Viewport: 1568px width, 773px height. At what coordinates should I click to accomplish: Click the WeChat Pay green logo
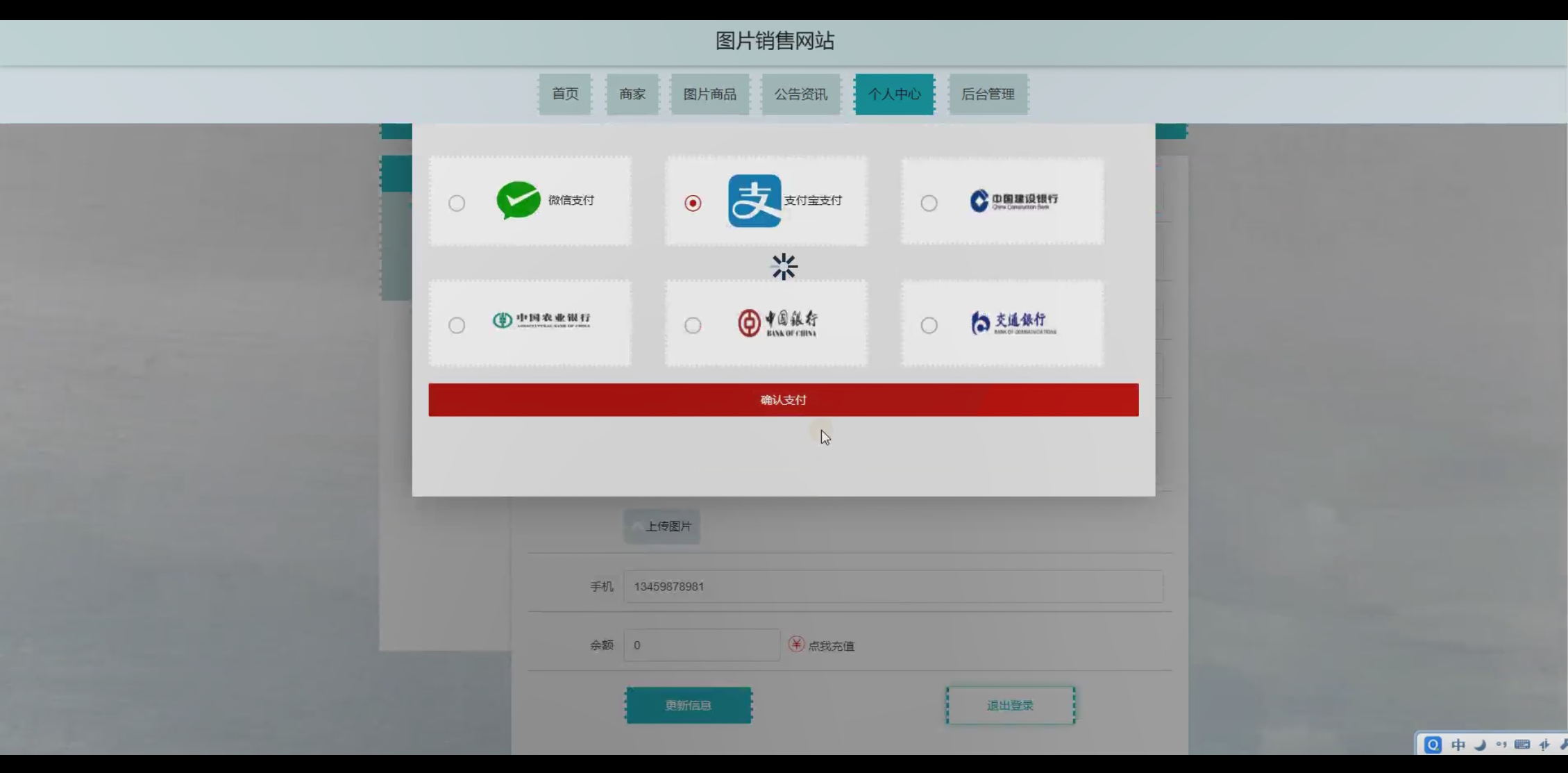[x=519, y=200]
